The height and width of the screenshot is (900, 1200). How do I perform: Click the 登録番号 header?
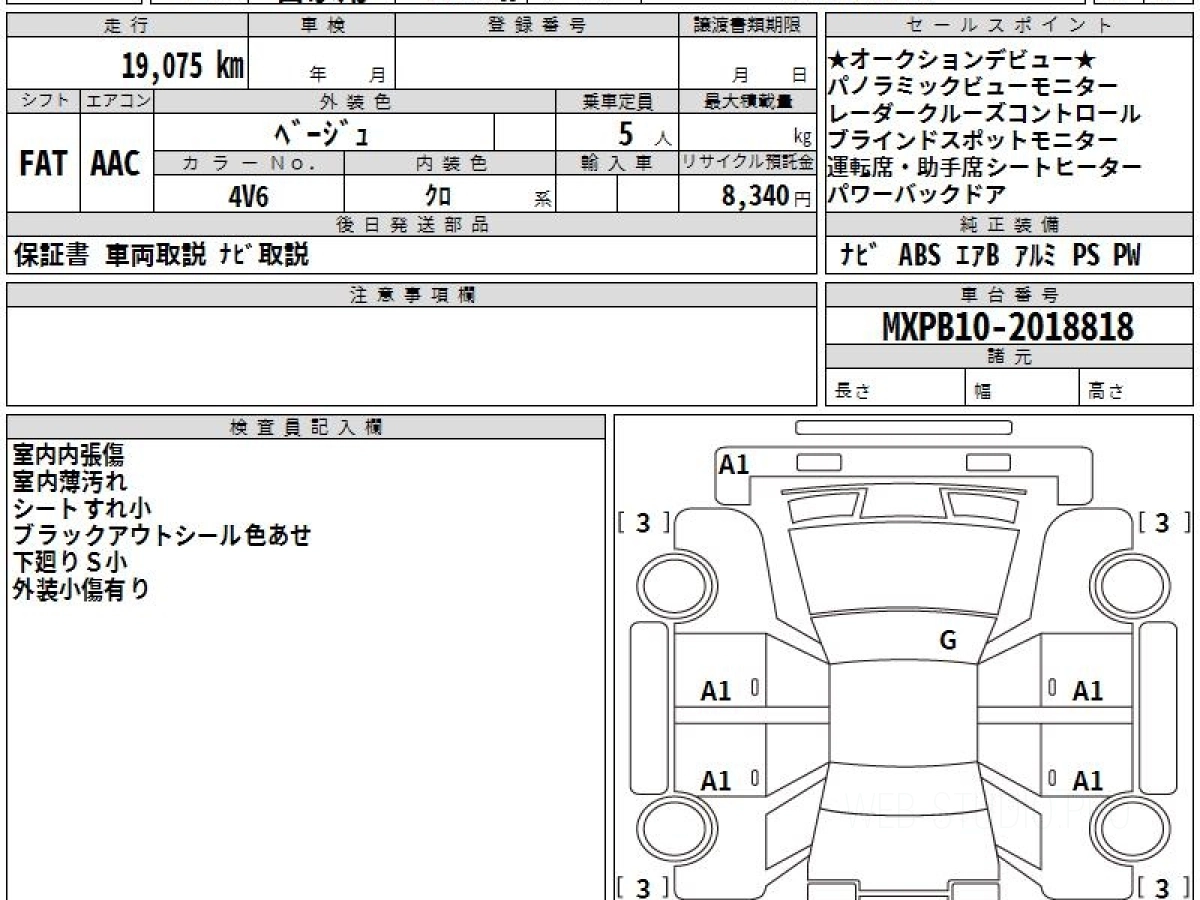(536, 26)
